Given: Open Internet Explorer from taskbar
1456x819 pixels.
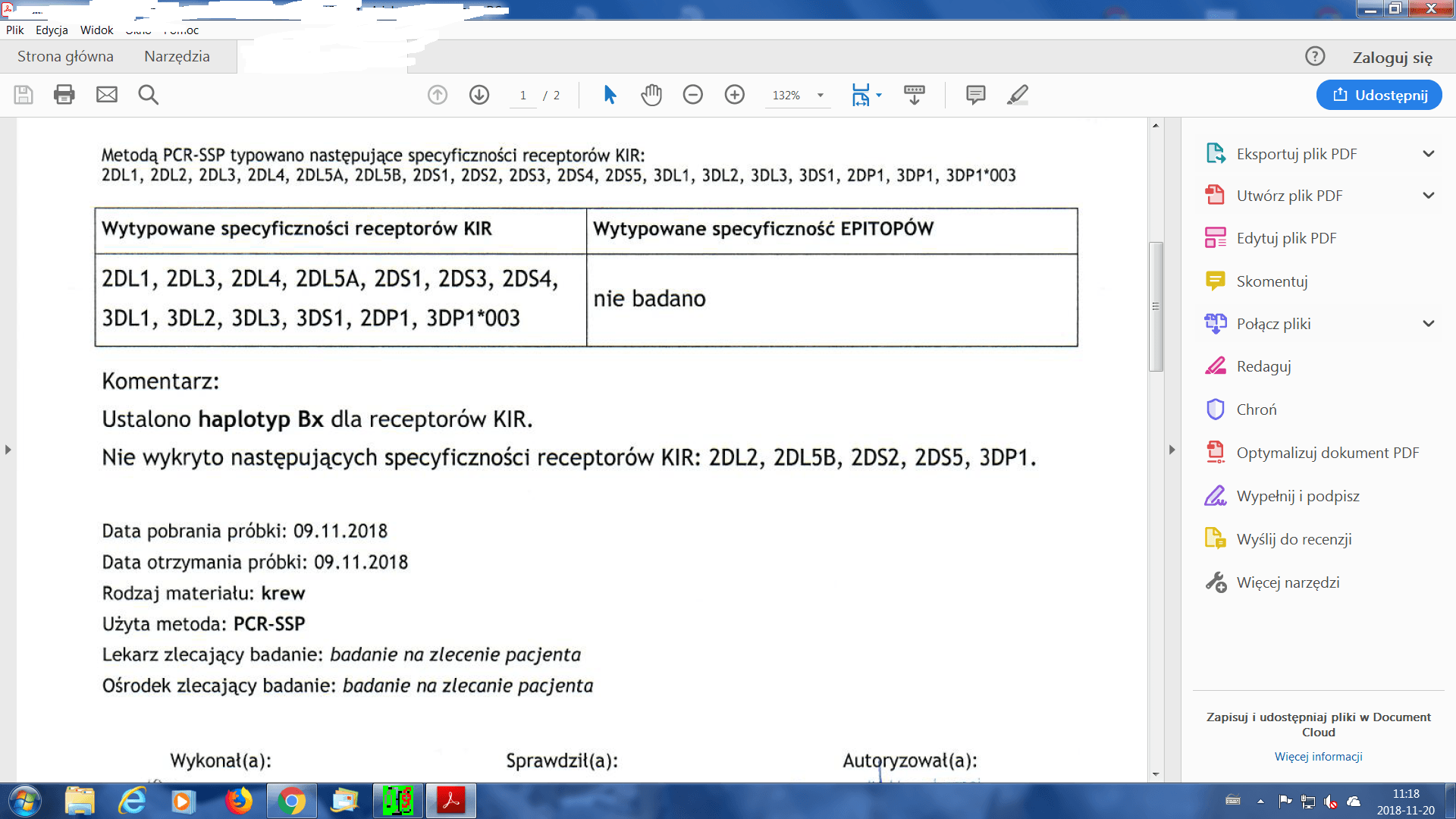Looking at the screenshot, I should tap(133, 801).
